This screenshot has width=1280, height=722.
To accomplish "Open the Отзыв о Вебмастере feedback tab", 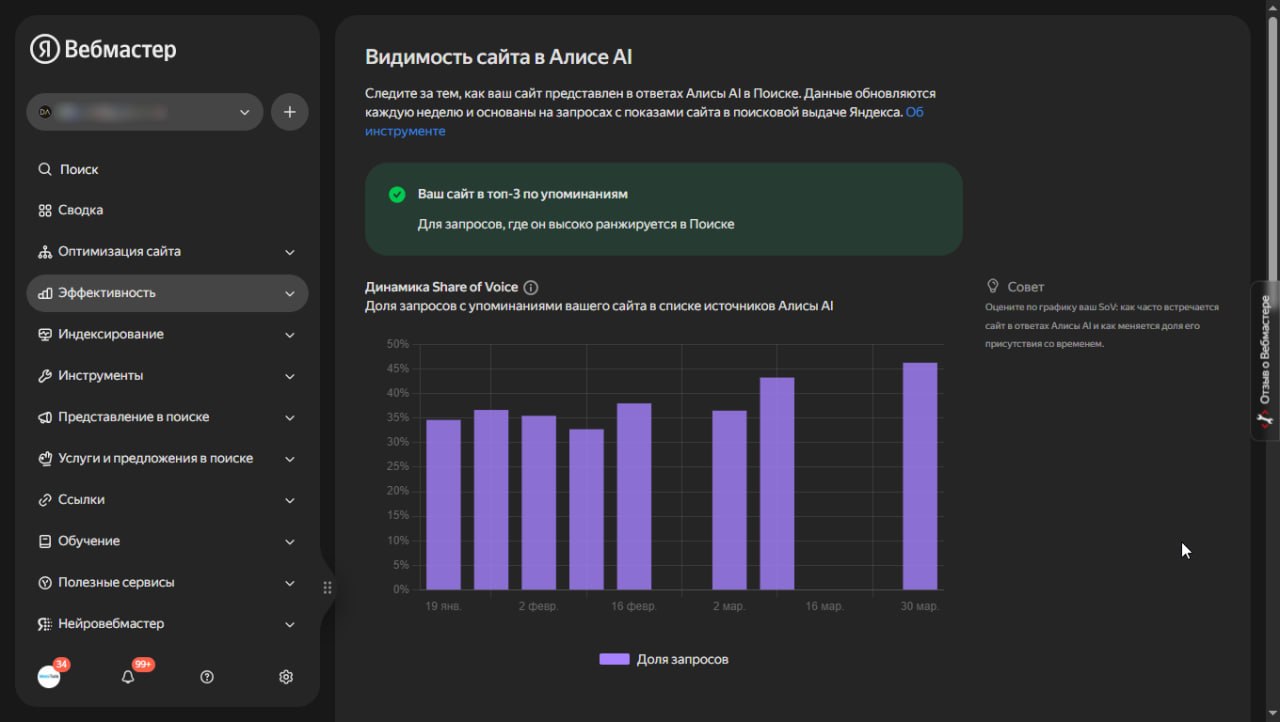I will tap(1265, 360).
